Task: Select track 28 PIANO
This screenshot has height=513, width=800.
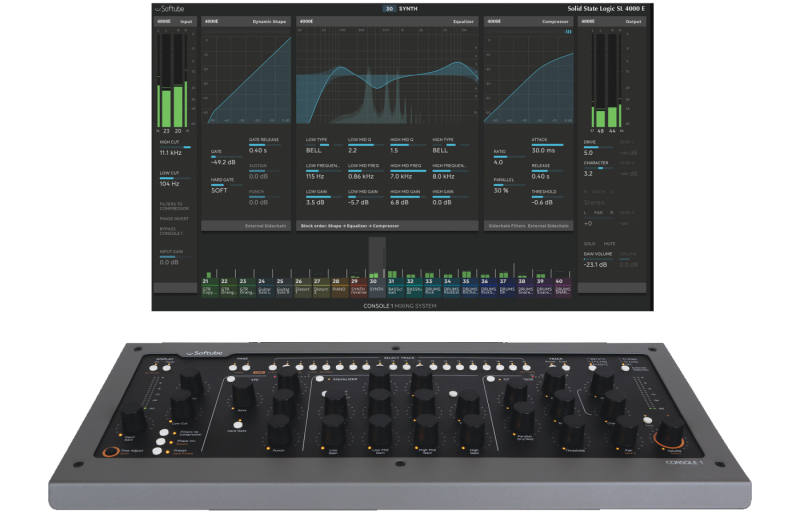Action: click(x=339, y=287)
